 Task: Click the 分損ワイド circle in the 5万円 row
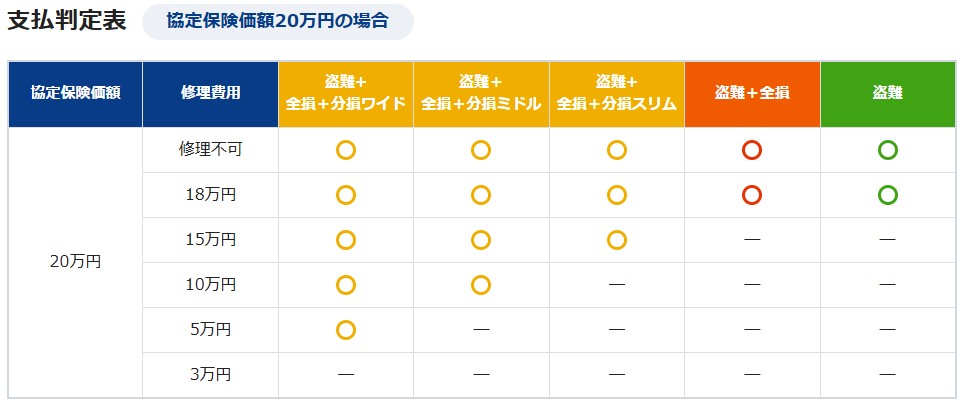[x=346, y=330]
